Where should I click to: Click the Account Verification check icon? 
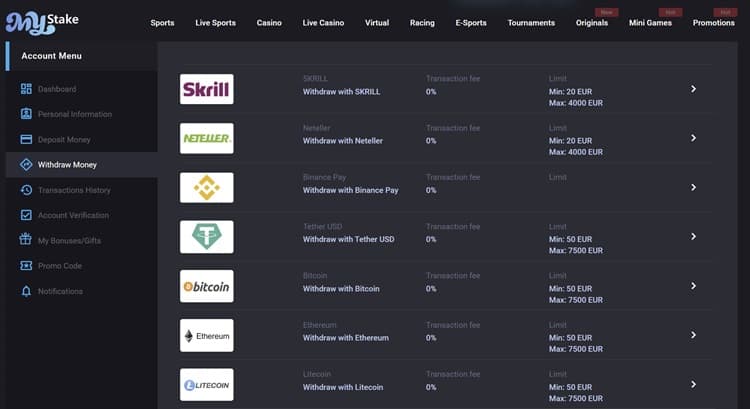(26, 215)
